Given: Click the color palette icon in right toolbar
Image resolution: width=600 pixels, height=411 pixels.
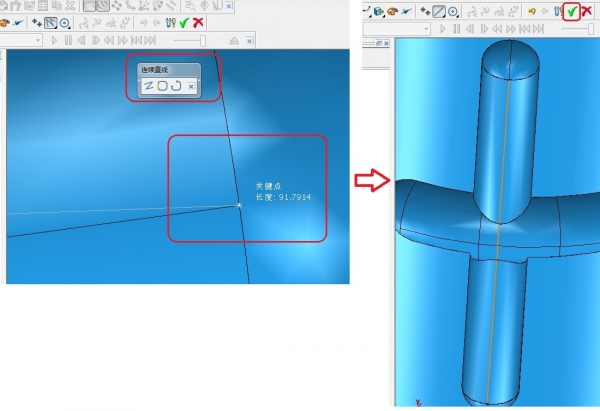Looking at the screenshot, I should 393,12.
